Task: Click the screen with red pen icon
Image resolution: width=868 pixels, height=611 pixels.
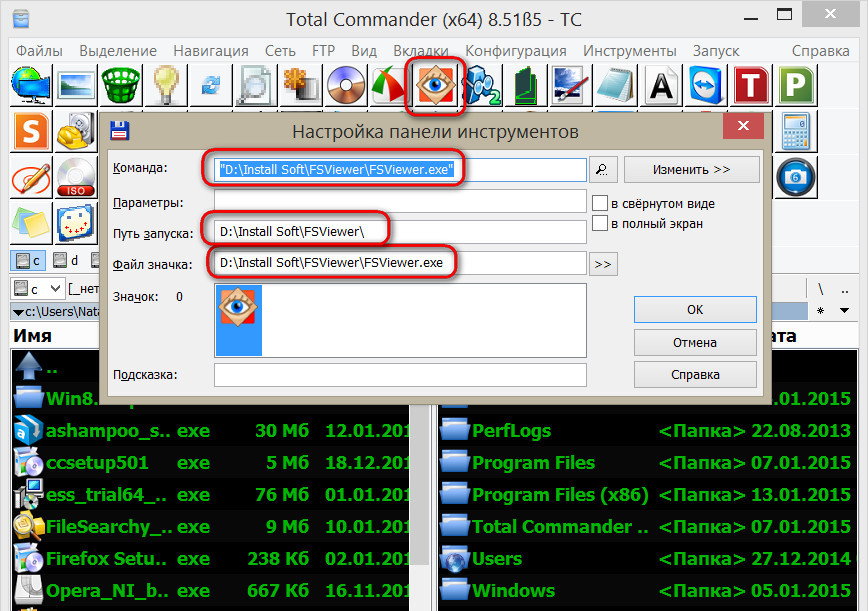Action: point(571,85)
